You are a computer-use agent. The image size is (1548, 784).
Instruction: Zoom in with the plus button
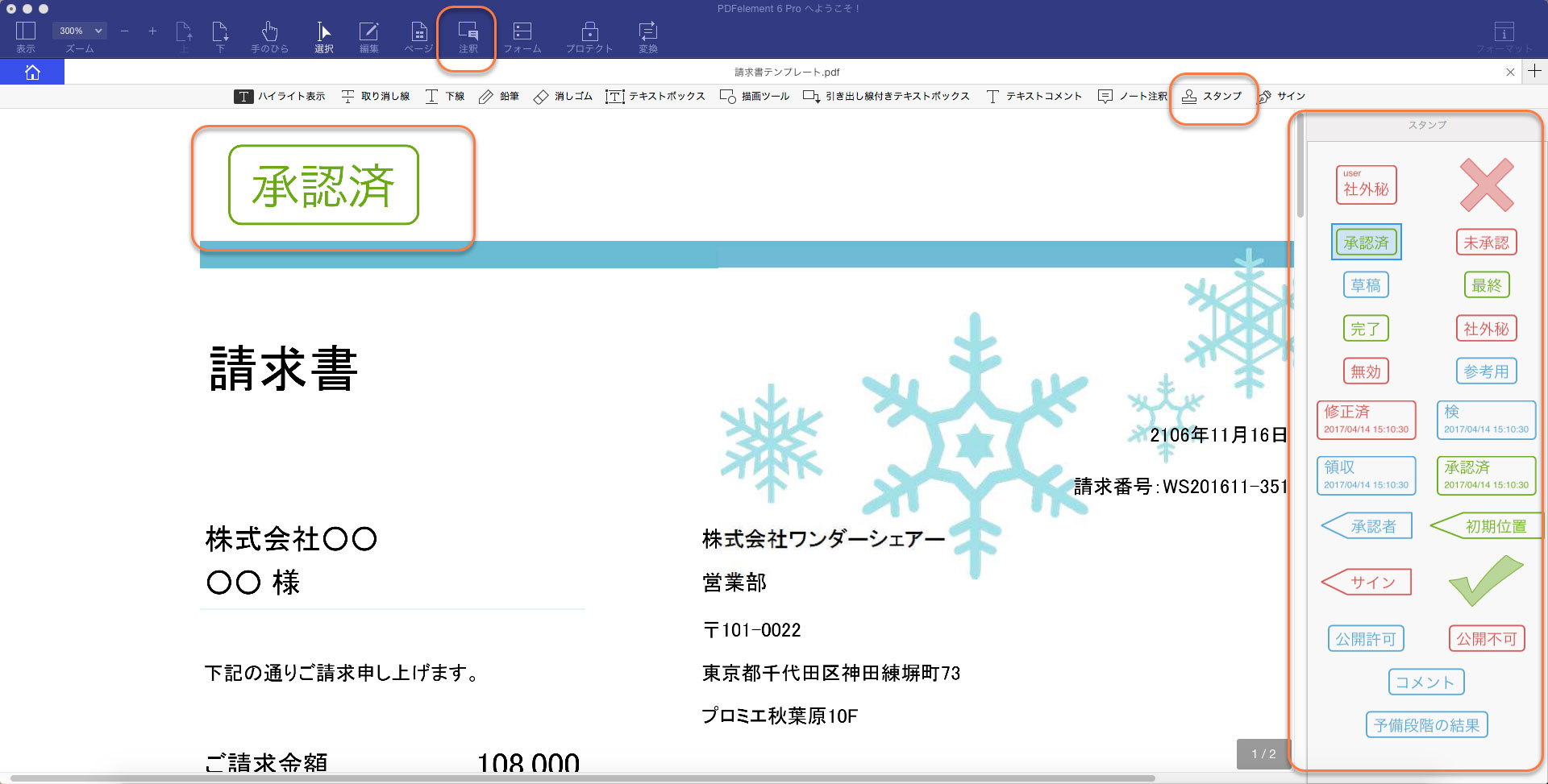[152, 31]
